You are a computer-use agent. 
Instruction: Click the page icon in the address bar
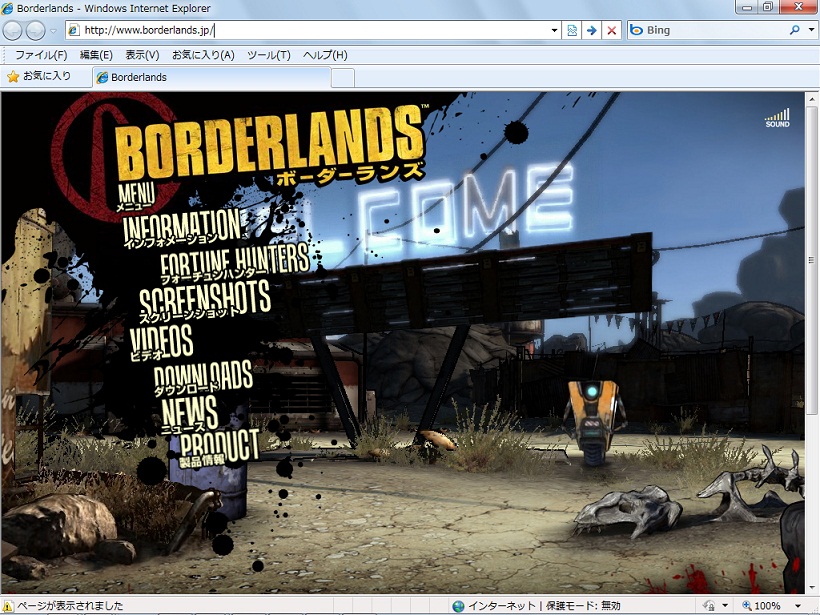coord(74,30)
